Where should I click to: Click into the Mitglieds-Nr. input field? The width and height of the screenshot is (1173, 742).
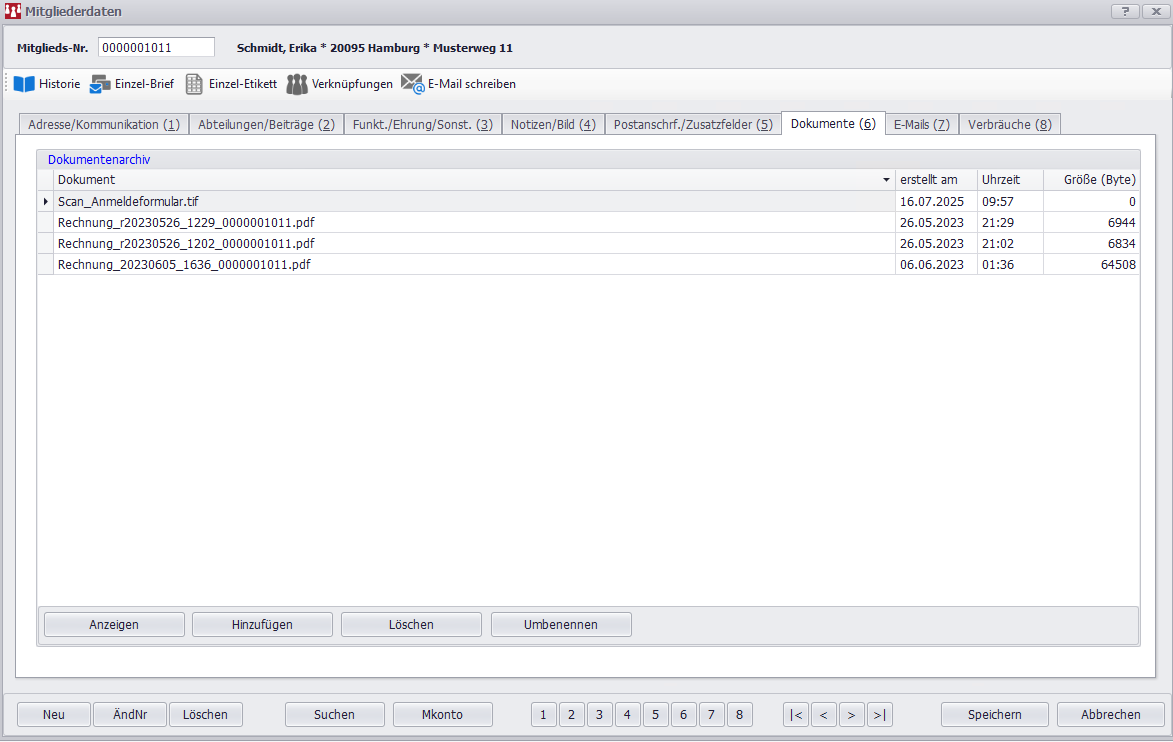click(156, 47)
